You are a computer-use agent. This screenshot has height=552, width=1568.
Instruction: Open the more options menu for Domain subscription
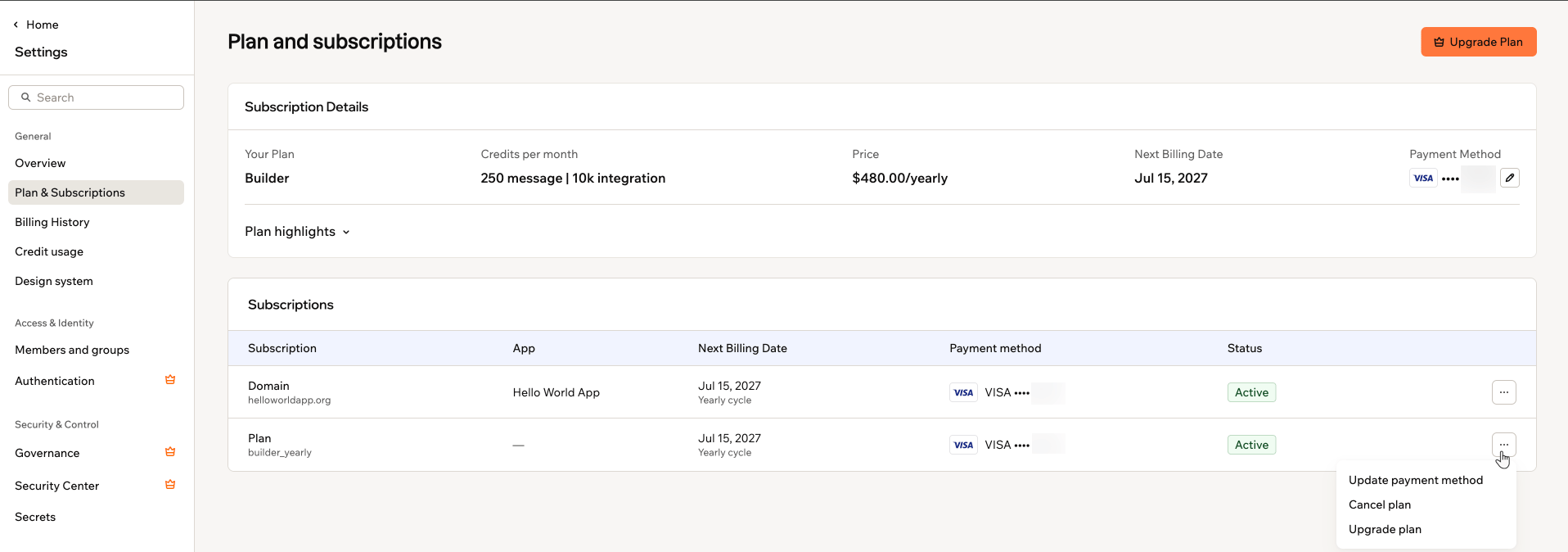1503,392
